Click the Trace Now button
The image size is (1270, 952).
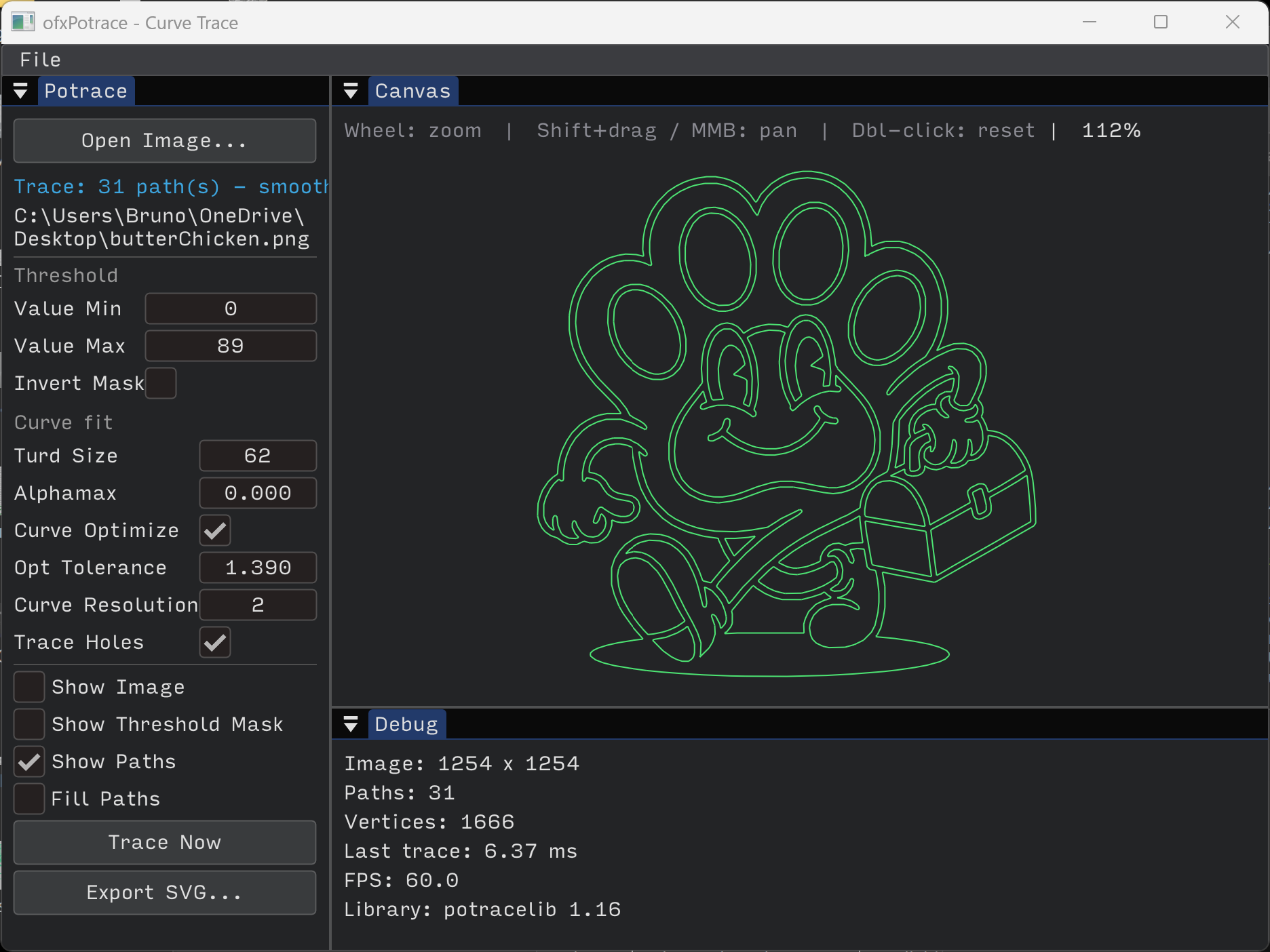165,842
